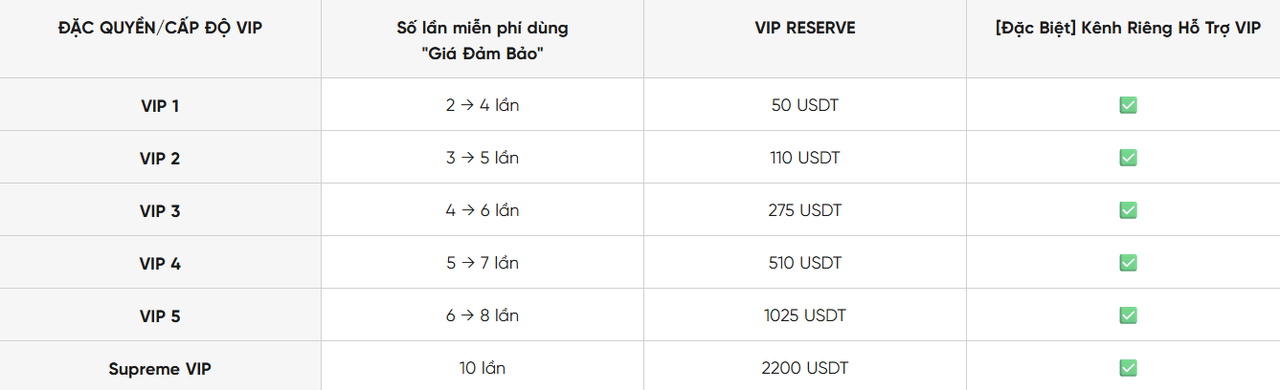Viewport: 1280px width, 390px height.
Task: Click the 2 → 4 lần cell
Action: pos(482,105)
